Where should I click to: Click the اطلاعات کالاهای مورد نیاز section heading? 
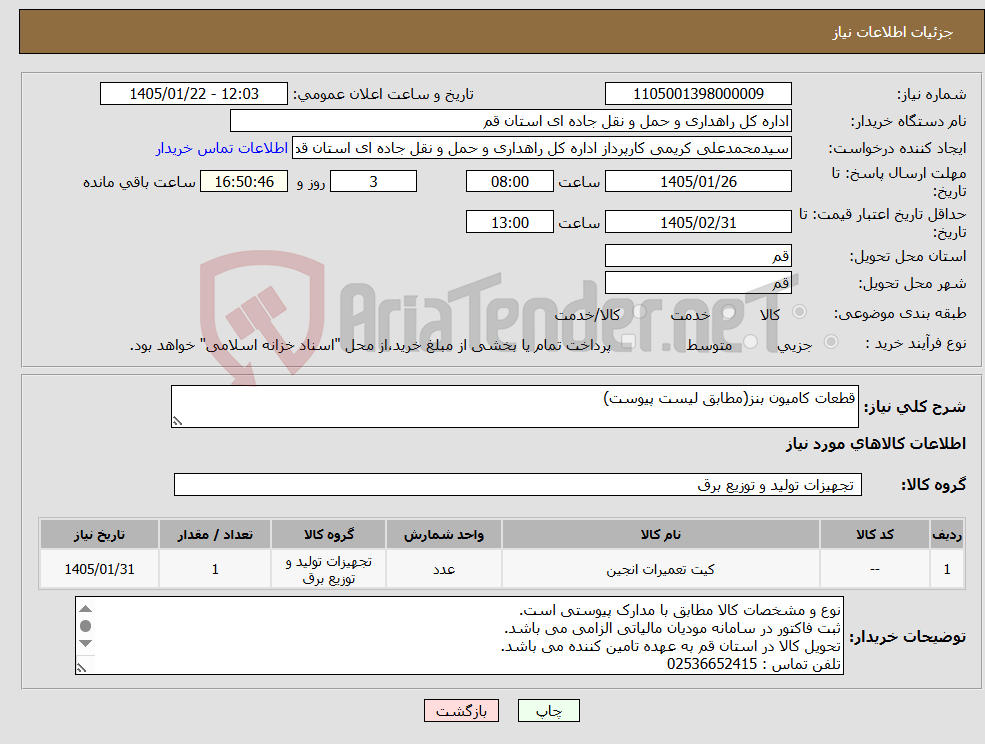876,444
